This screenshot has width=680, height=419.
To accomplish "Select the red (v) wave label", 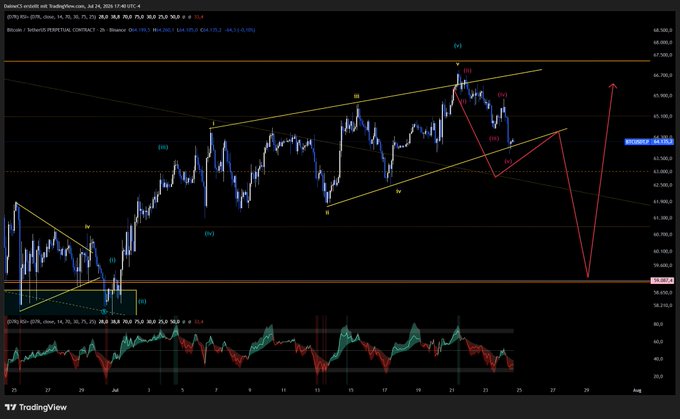I will click(508, 161).
